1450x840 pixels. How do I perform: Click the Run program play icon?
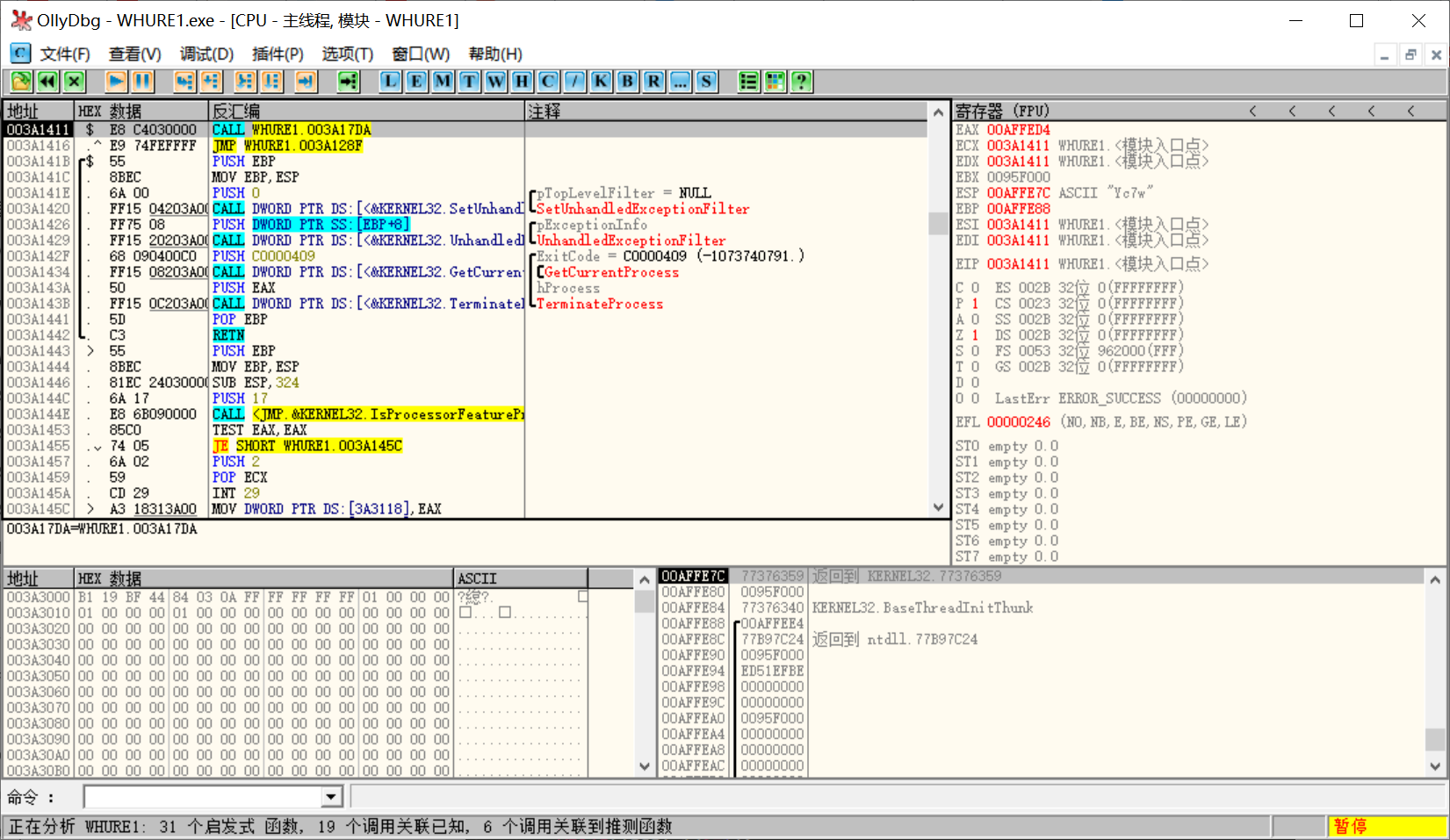point(116,82)
